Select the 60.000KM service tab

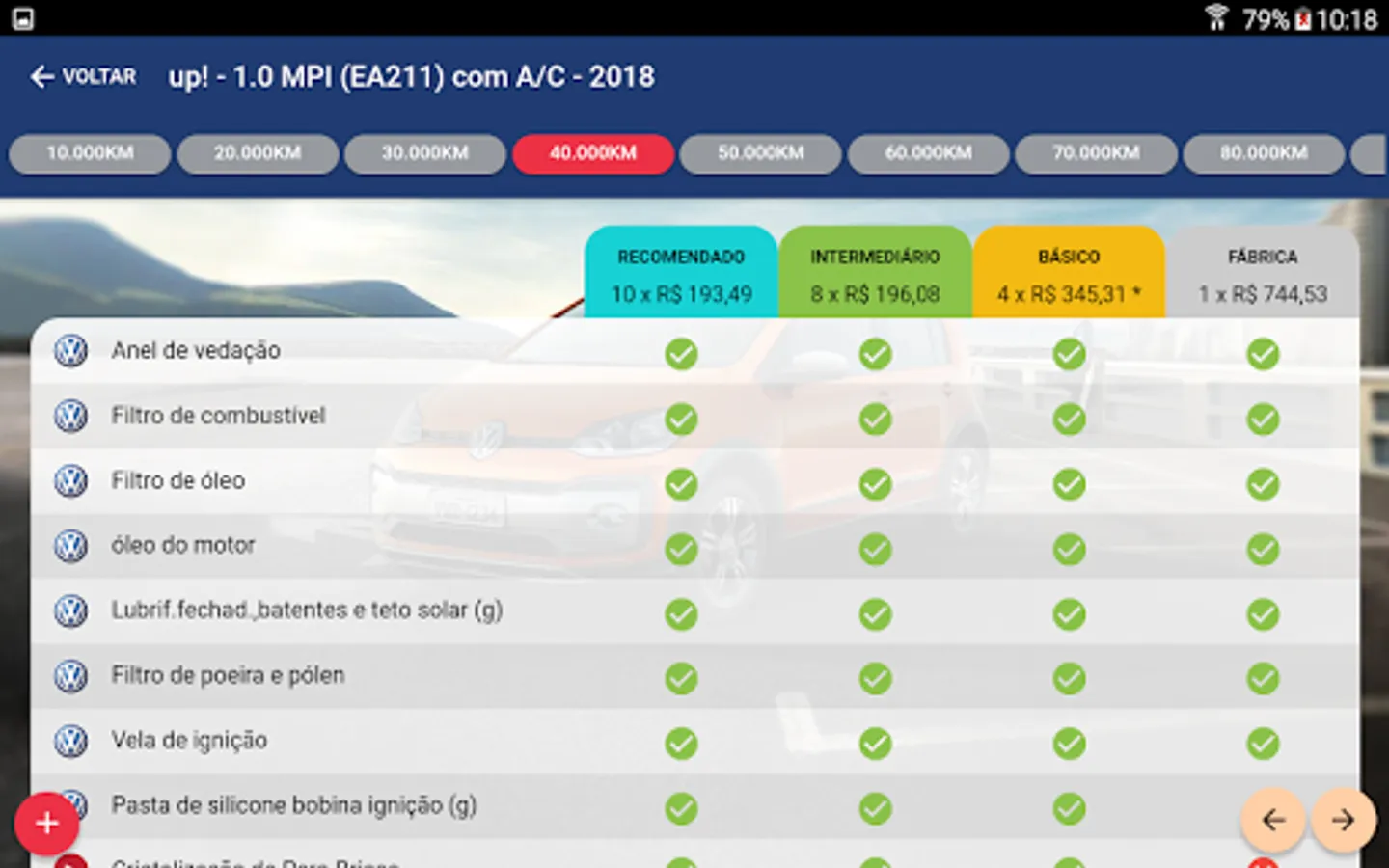pos(929,153)
